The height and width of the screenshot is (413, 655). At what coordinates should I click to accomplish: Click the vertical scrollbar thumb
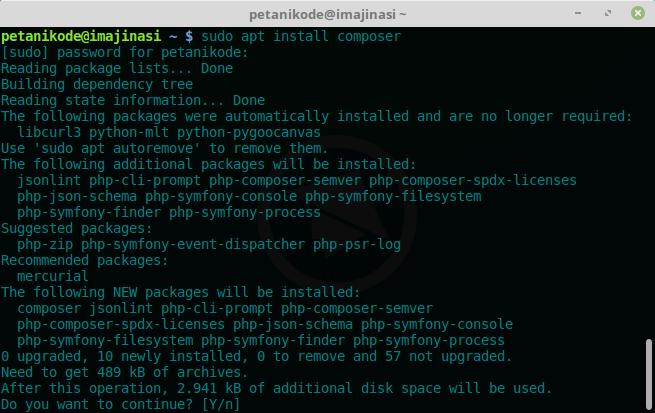coord(648,374)
